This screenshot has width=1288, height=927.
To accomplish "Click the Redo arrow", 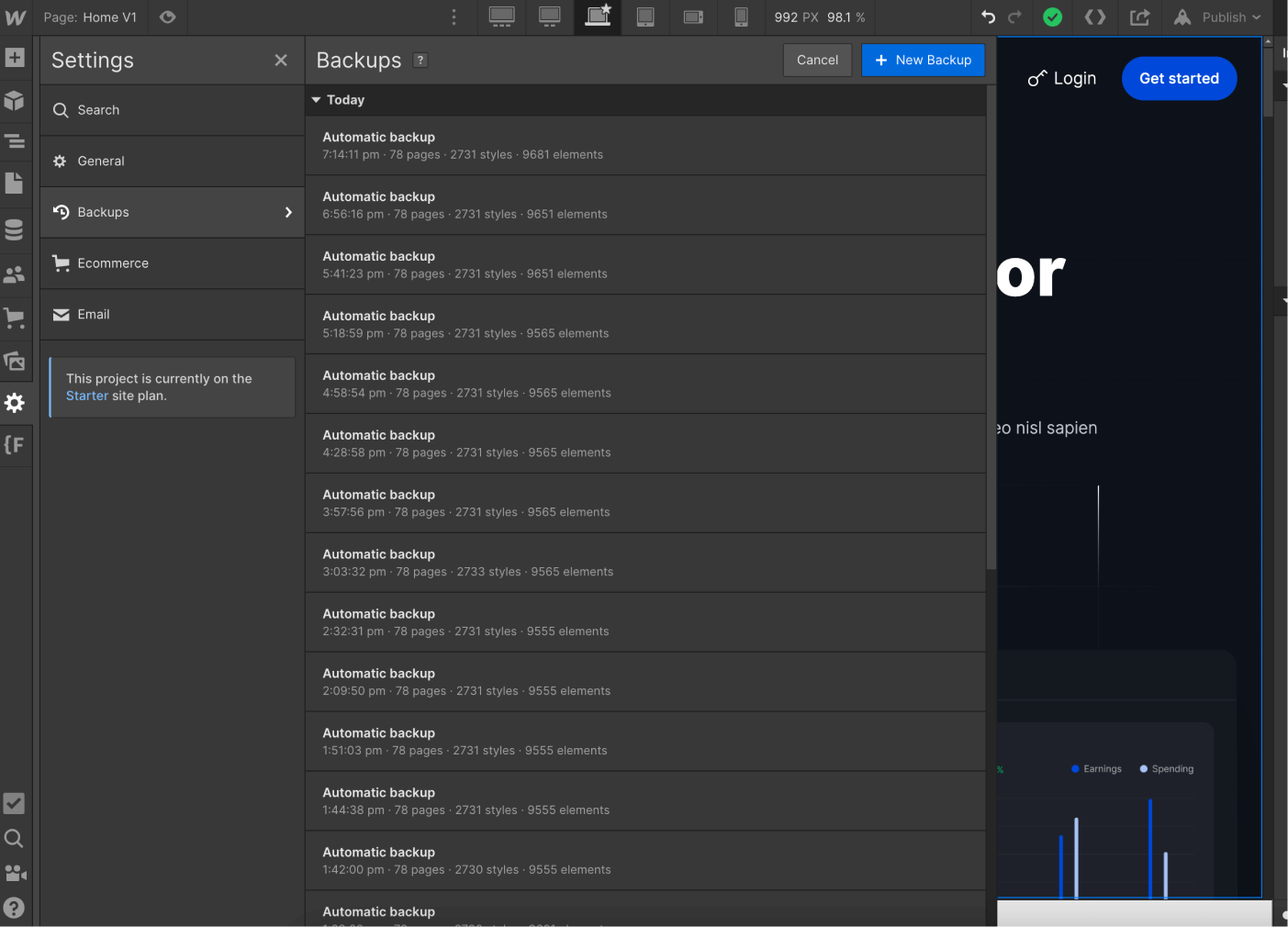I will (1014, 17).
